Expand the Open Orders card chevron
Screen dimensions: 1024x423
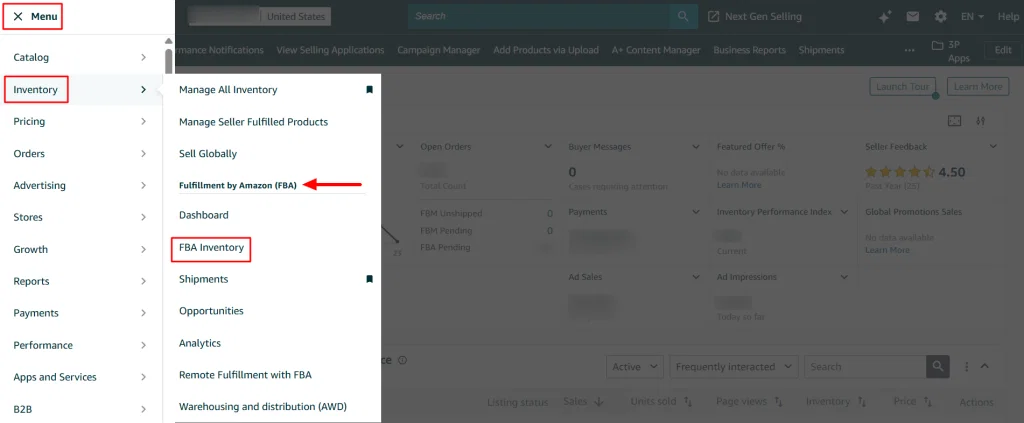[548, 147]
